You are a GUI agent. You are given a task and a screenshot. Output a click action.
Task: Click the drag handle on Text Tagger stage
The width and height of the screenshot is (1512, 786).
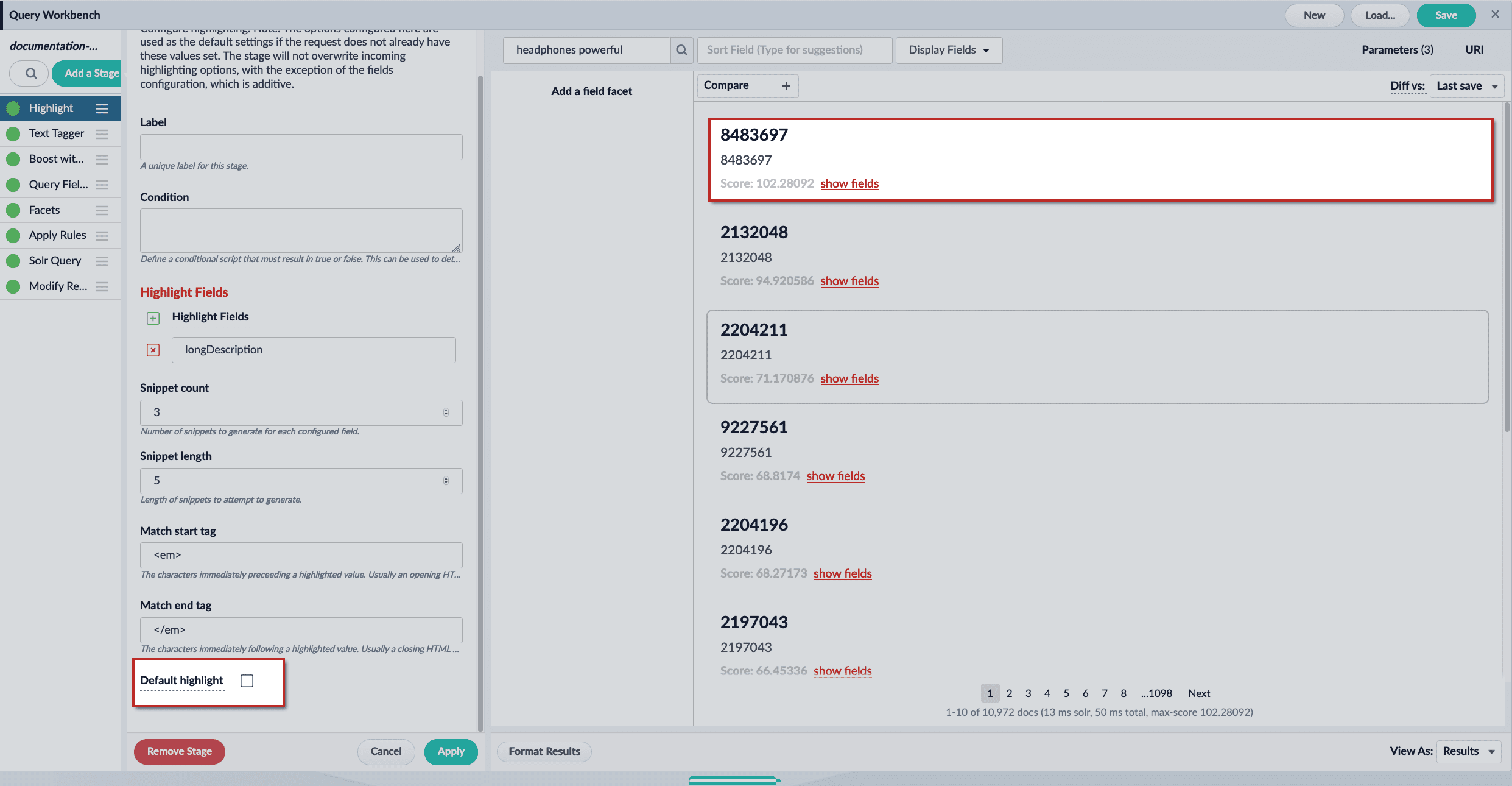point(102,133)
